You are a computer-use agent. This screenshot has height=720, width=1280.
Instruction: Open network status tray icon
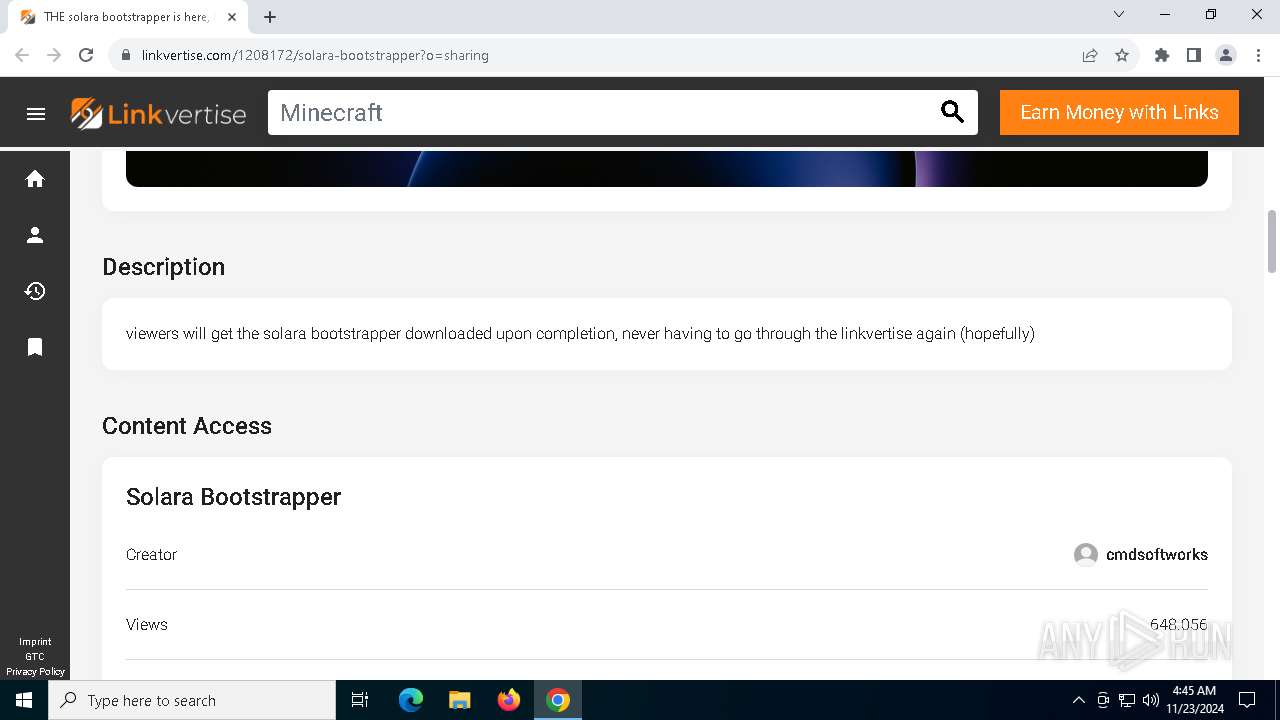pyautogui.click(x=1127, y=700)
